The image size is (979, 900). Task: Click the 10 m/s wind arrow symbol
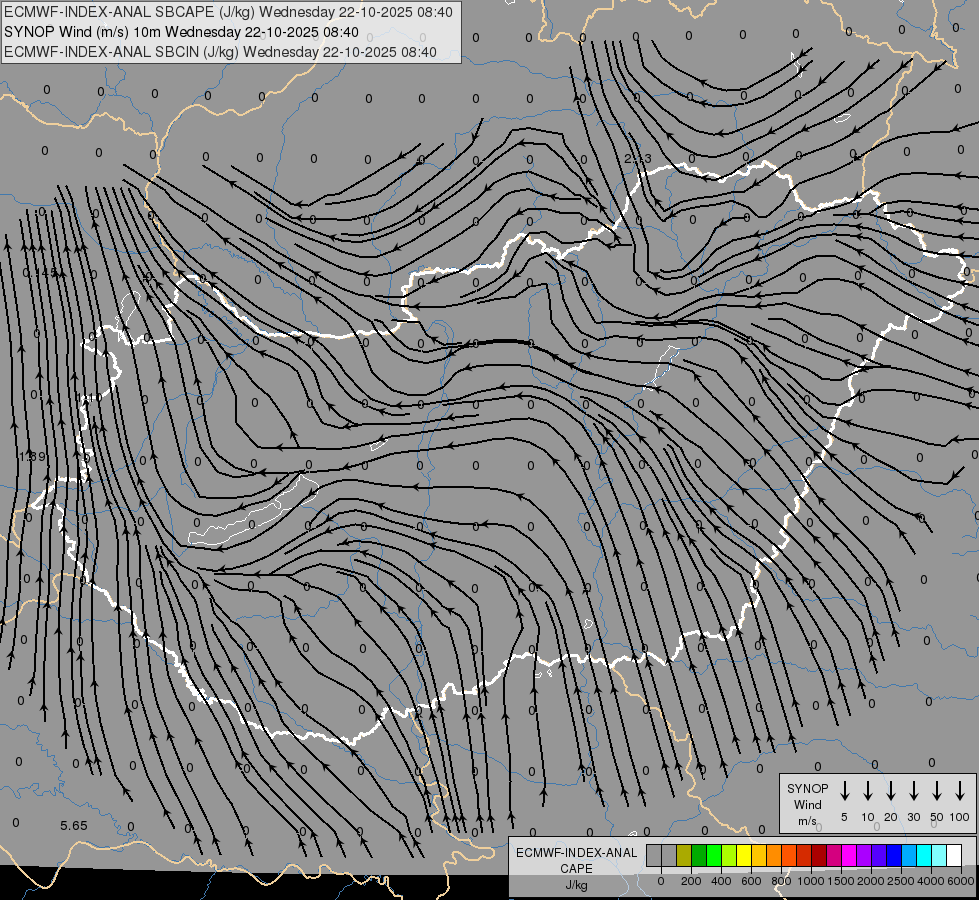[867, 791]
